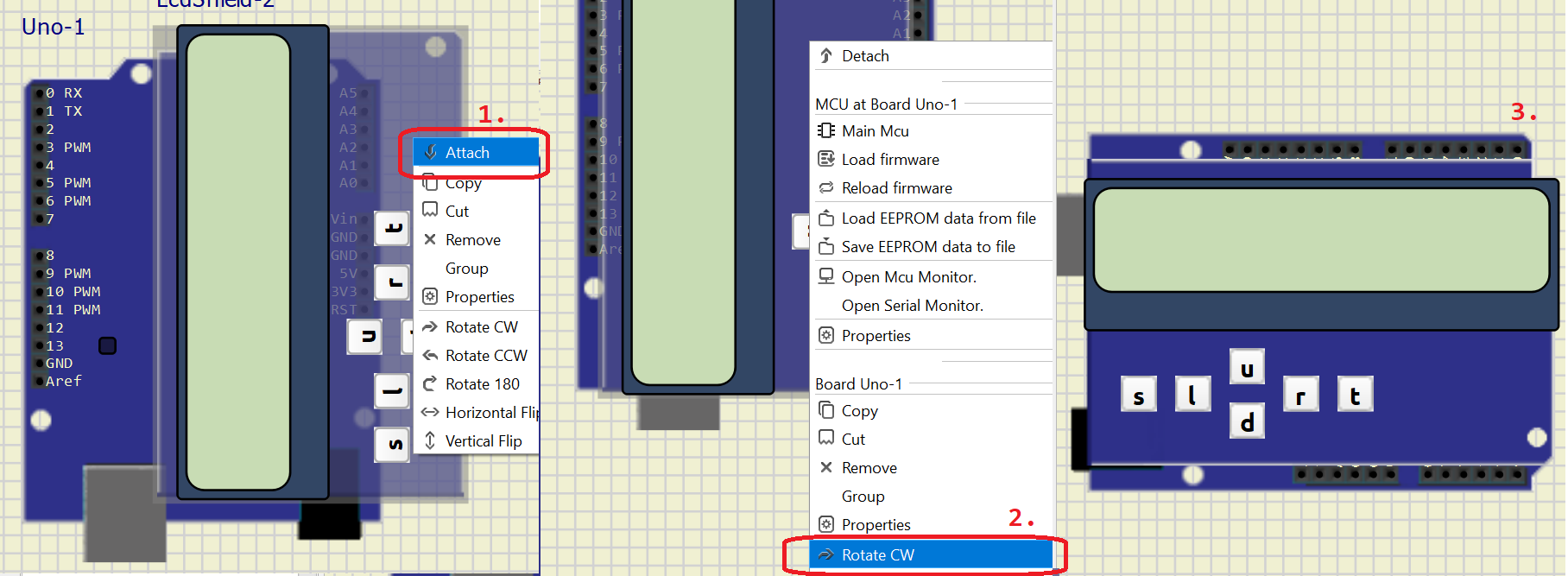This screenshot has height=576, width=1568.
Task: Click the Open Mcu Monitor icon
Action: tap(826, 276)
